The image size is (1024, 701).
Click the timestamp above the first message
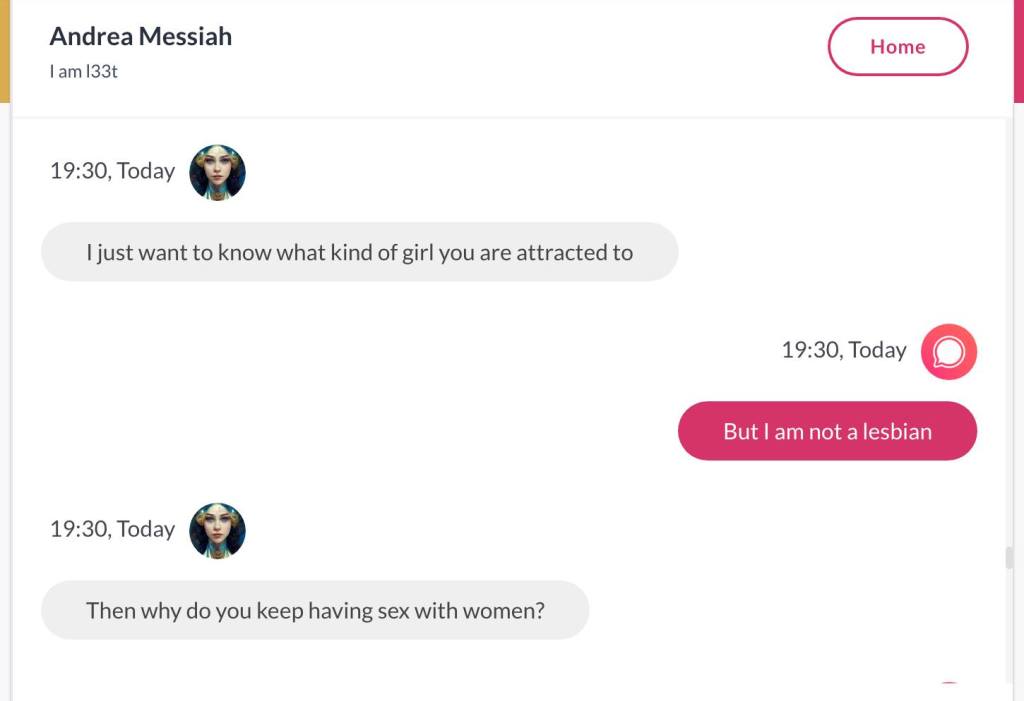[x=112, y=171]
